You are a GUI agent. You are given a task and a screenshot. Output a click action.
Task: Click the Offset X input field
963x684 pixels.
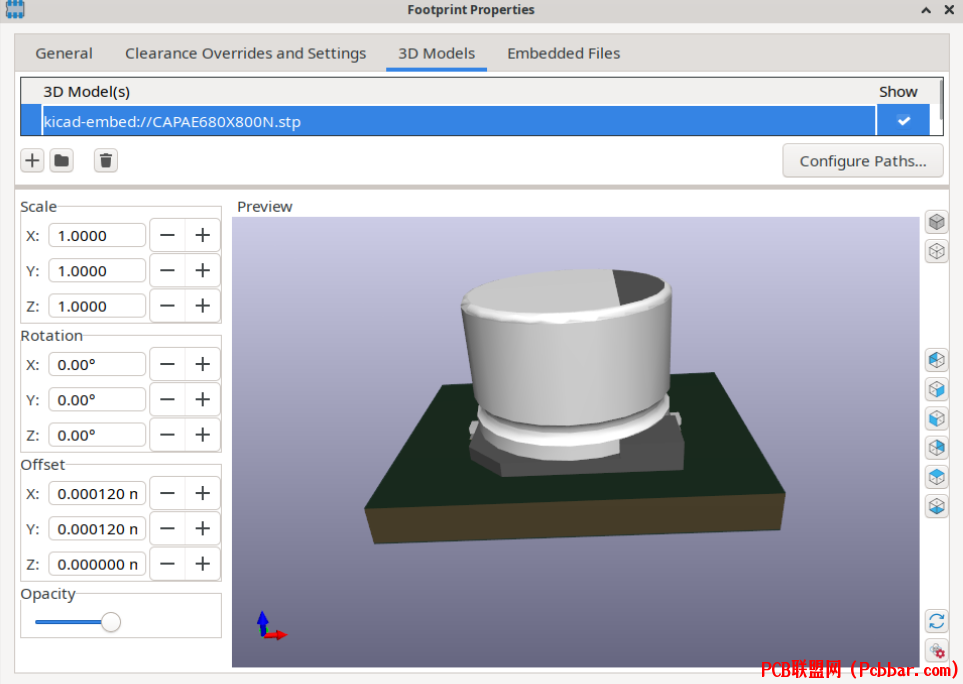click(97, 493)
